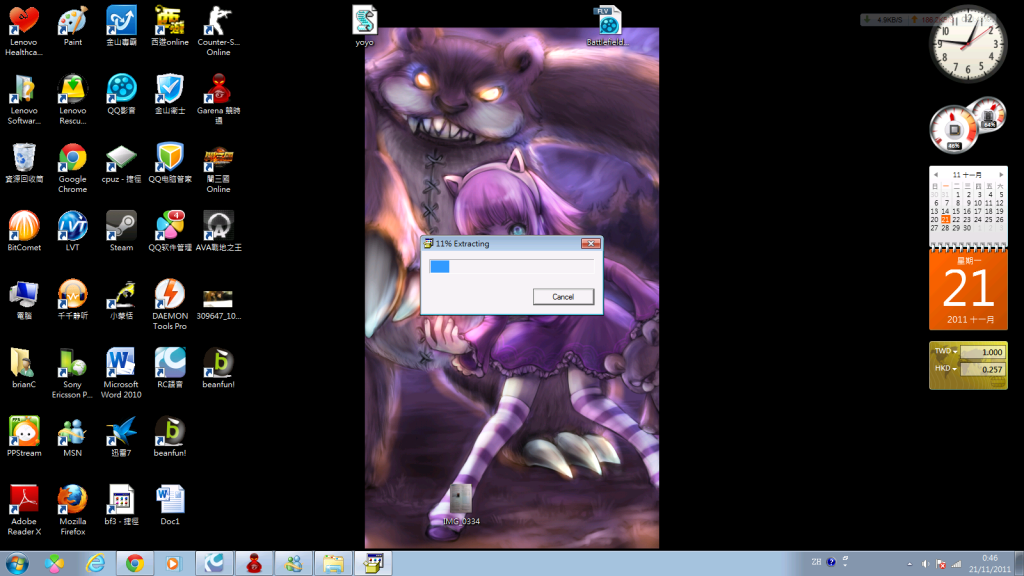Select the AVA game desktop shortcut
Screen dimensions: 1024x576
[x=218, y=232]
